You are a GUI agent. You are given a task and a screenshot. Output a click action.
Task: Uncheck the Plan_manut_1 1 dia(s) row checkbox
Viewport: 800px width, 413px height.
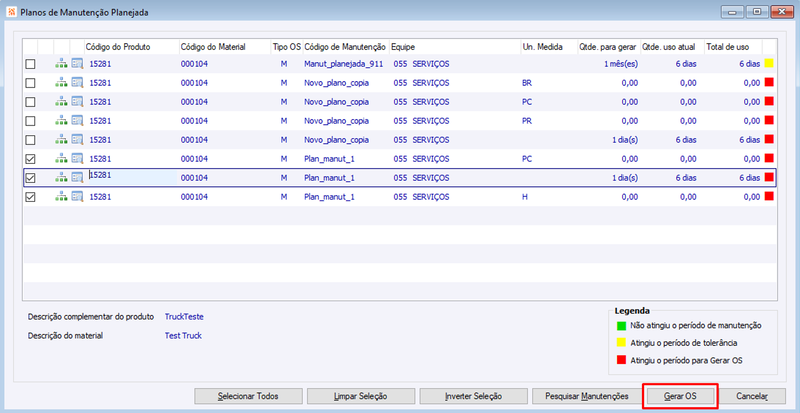[x=31, y=178]
